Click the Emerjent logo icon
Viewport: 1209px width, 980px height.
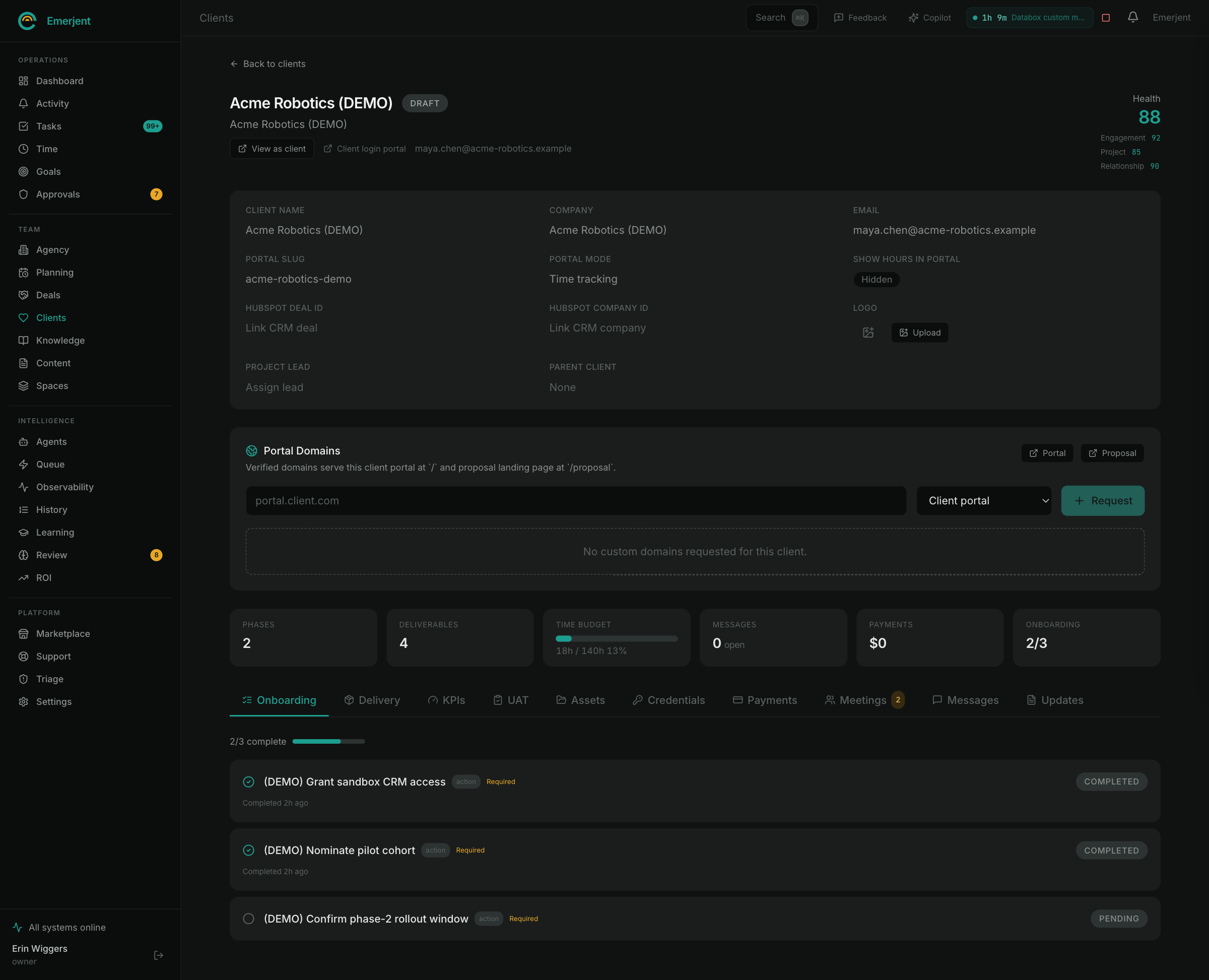27,21
